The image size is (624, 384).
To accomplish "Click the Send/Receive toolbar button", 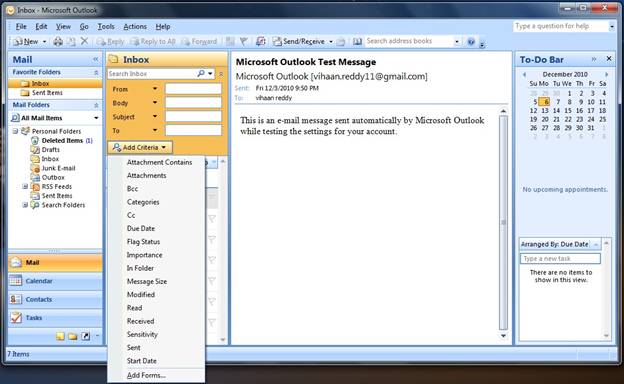I will click(299, 41).
